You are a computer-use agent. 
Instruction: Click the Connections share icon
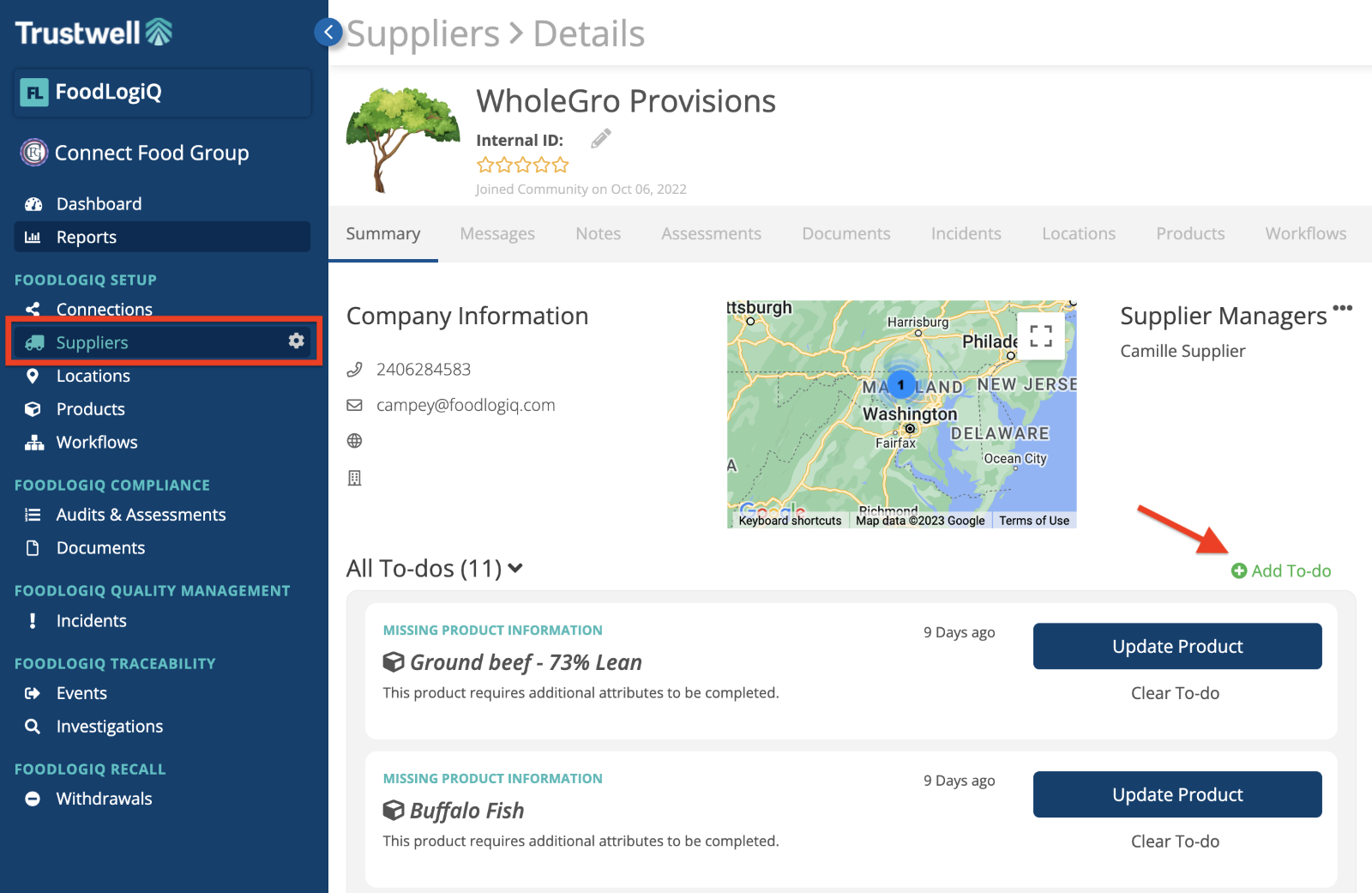33,310
